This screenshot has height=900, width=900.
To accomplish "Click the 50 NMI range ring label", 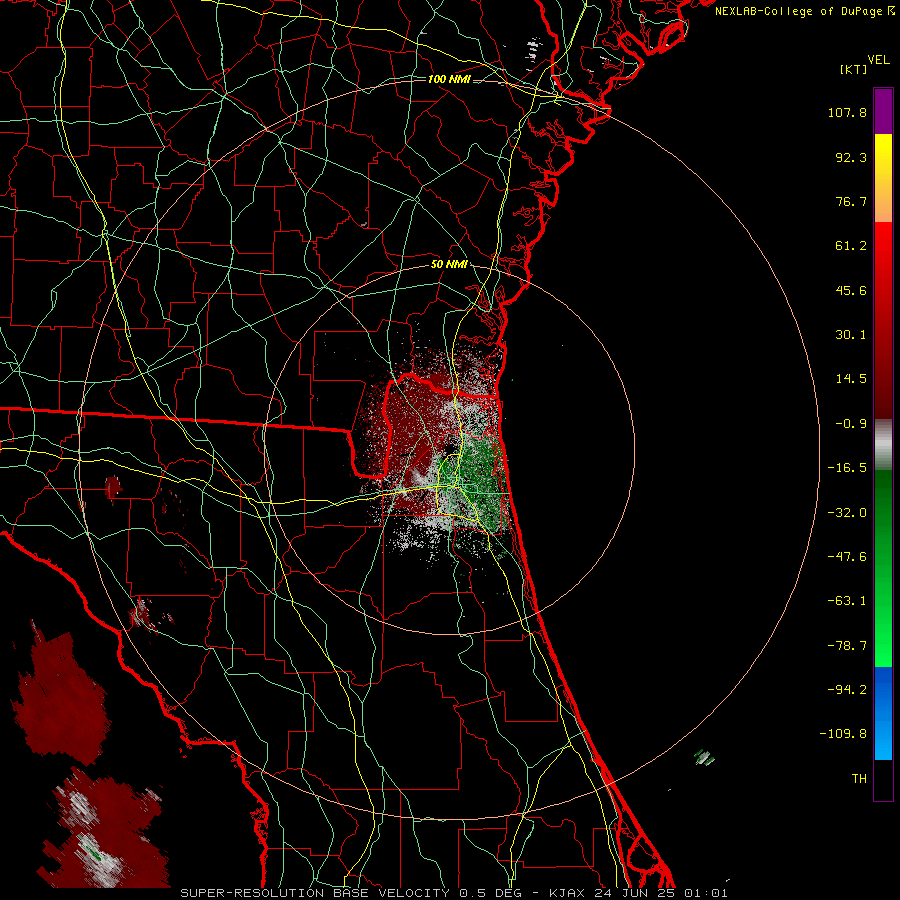I will tap(449, 264).
